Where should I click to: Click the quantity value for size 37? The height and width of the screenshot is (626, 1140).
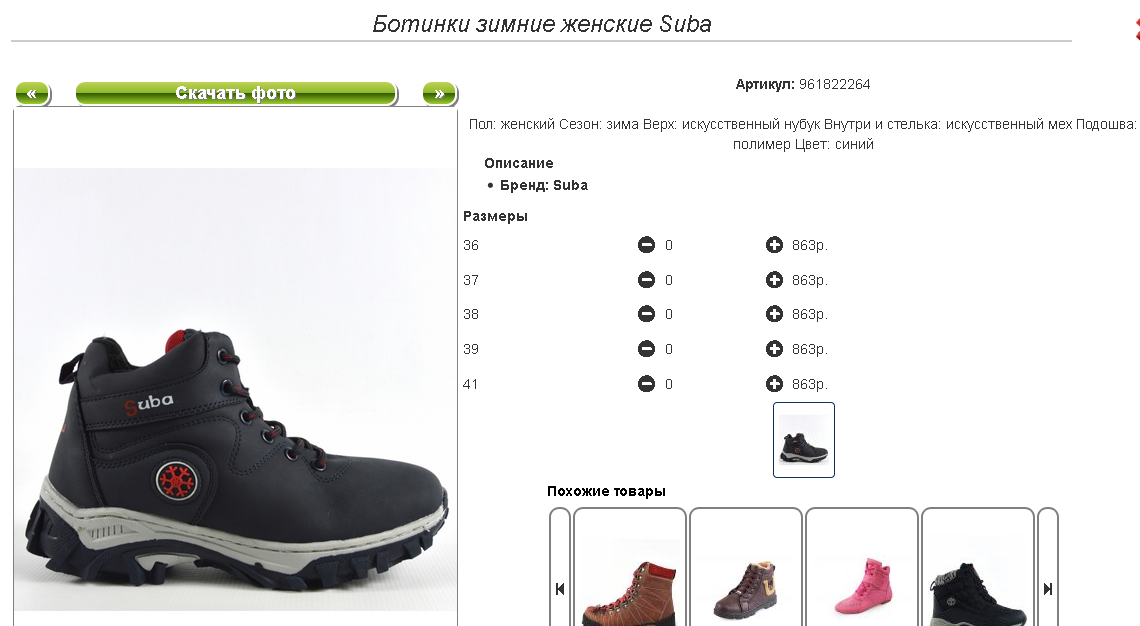pyautogui.click(x=669, y=281)
